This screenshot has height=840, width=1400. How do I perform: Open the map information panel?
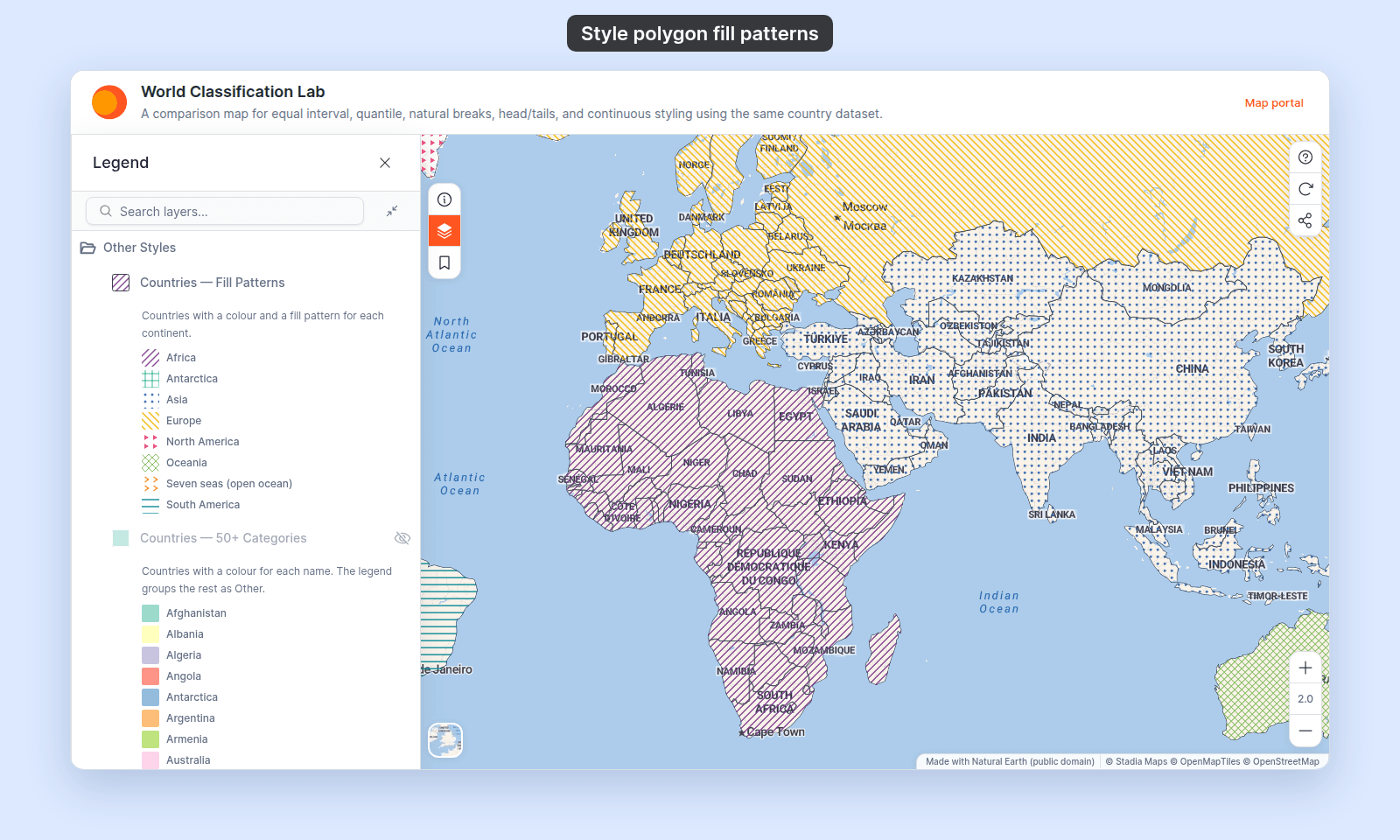444,199
